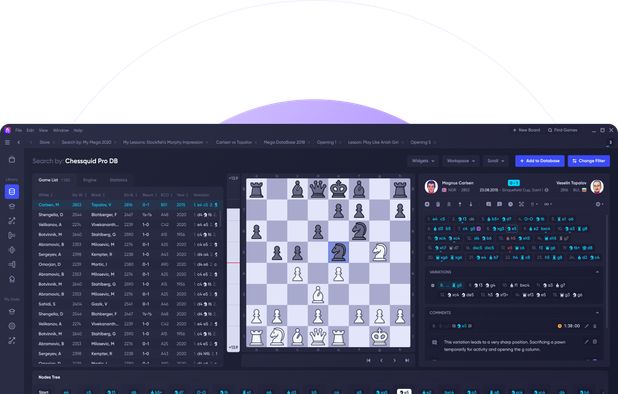Click the down-arrow demote variation icon
Screen dimensions: 618x394
pyautogui.click(x=471, y=204)
